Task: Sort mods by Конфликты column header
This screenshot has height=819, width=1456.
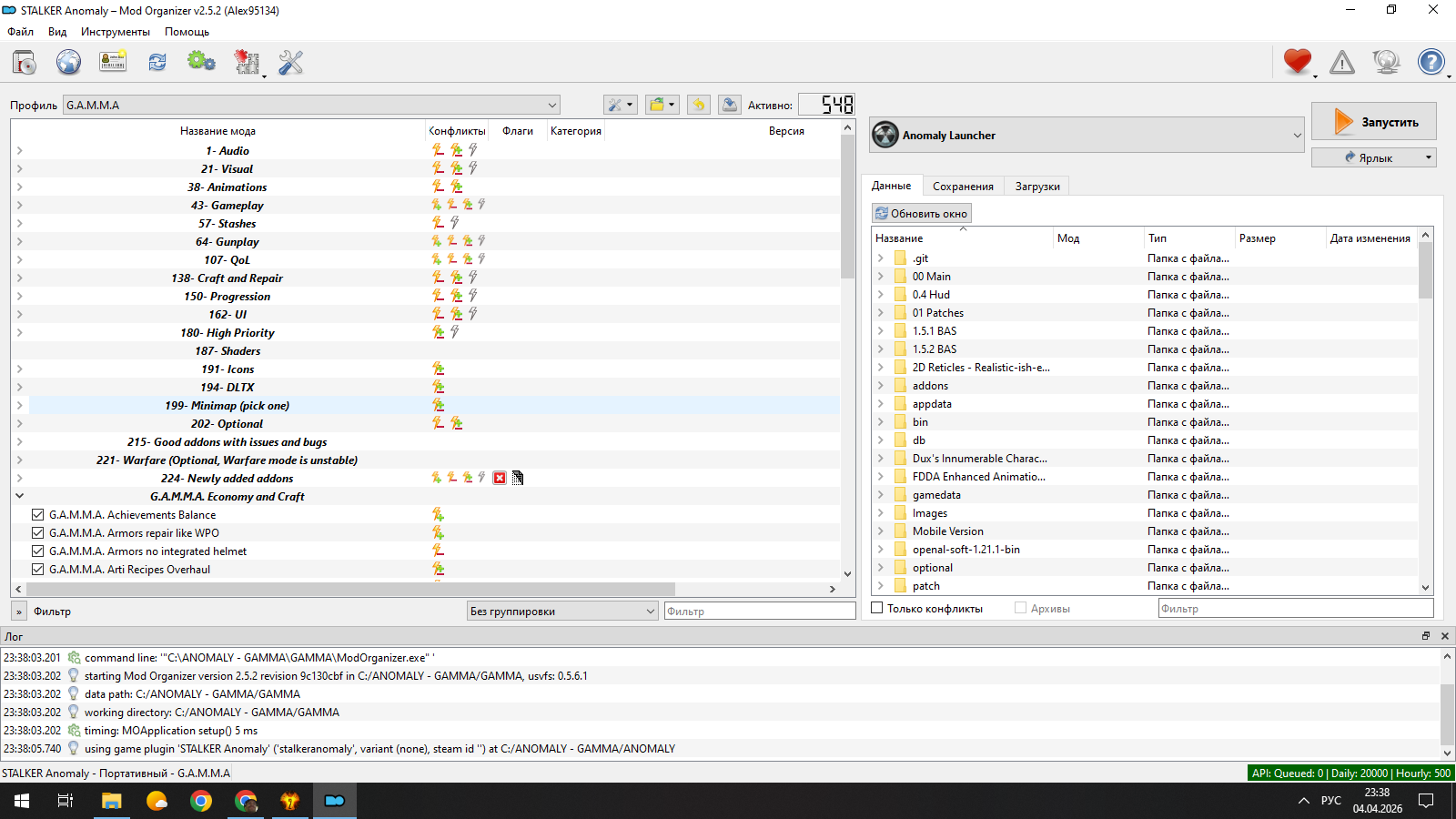Action: [457, 130]
